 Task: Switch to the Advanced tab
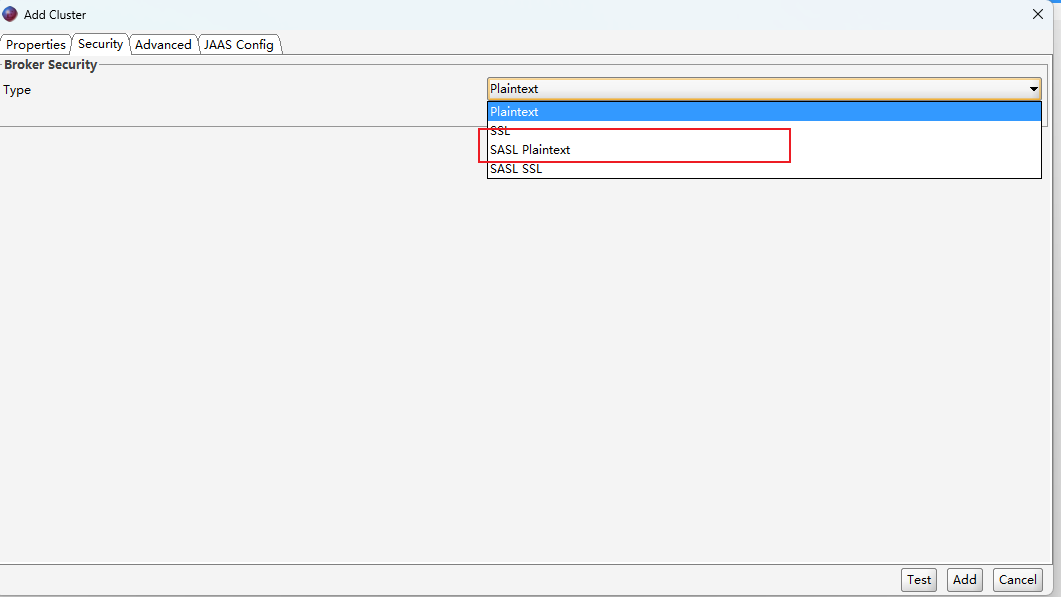163,44
